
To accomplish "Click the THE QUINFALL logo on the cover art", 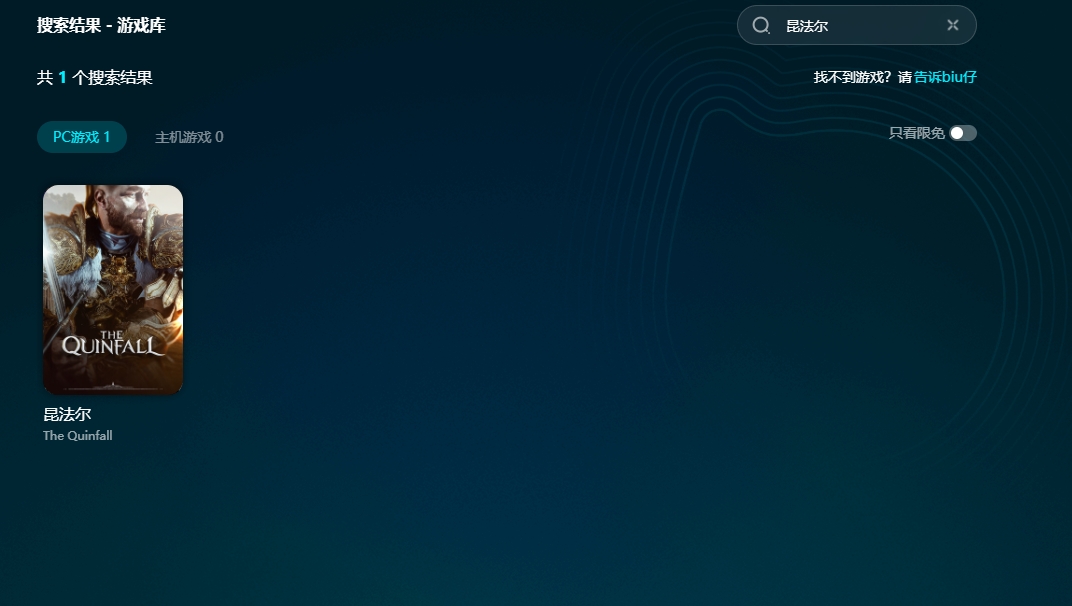I will (x=112, y=343).
